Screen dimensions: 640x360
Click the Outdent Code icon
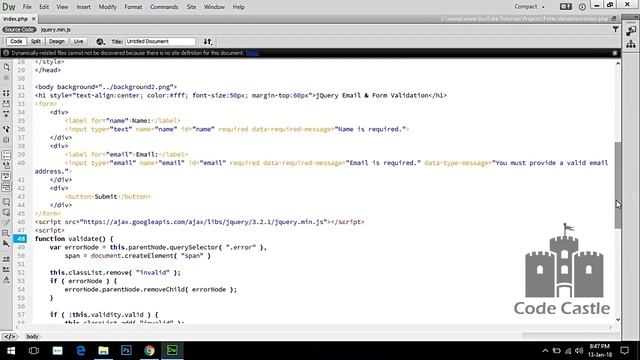[x=6, y=269]
